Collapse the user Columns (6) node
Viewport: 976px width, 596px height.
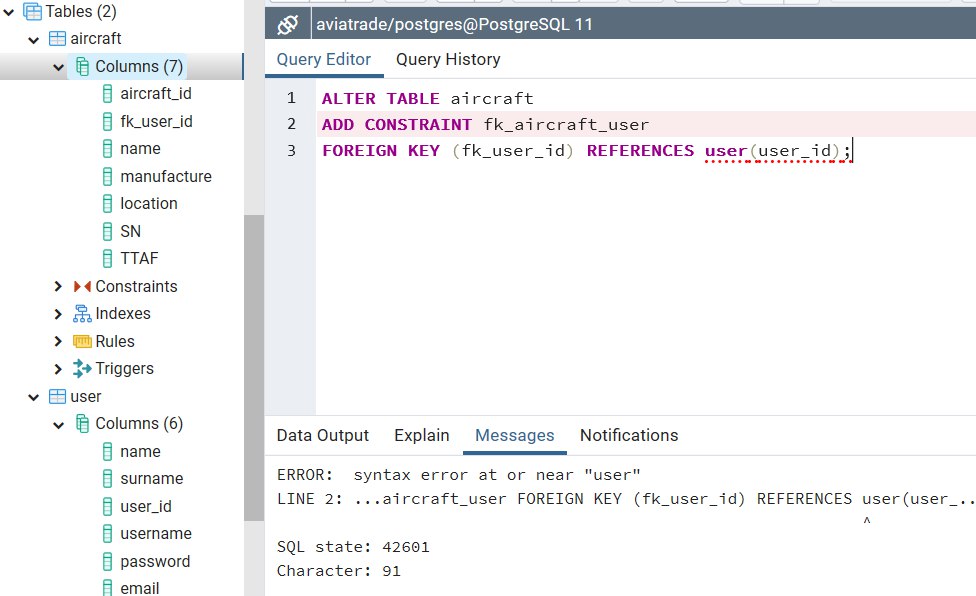click(59, 426)
